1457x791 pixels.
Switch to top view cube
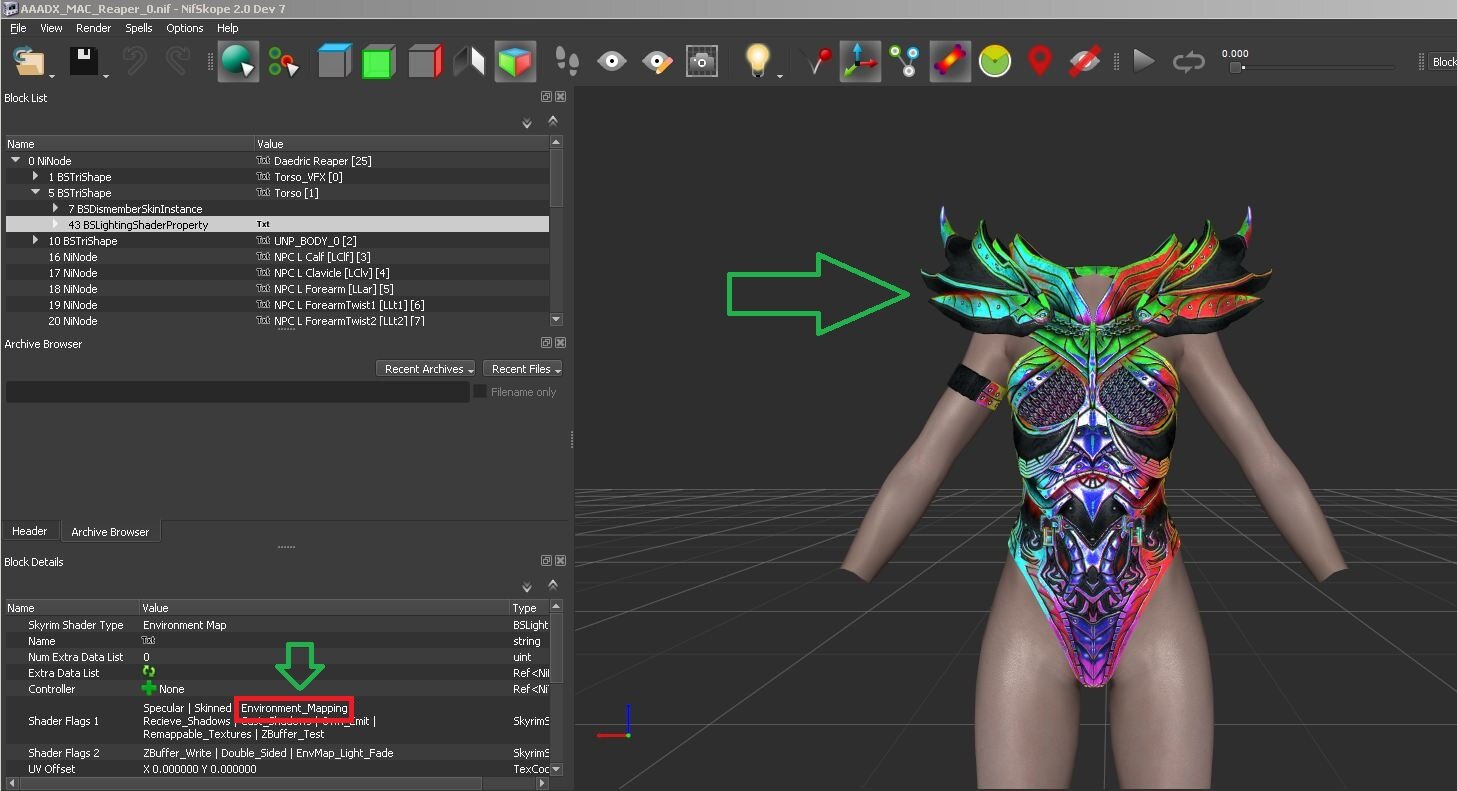[x=334, y=62]
